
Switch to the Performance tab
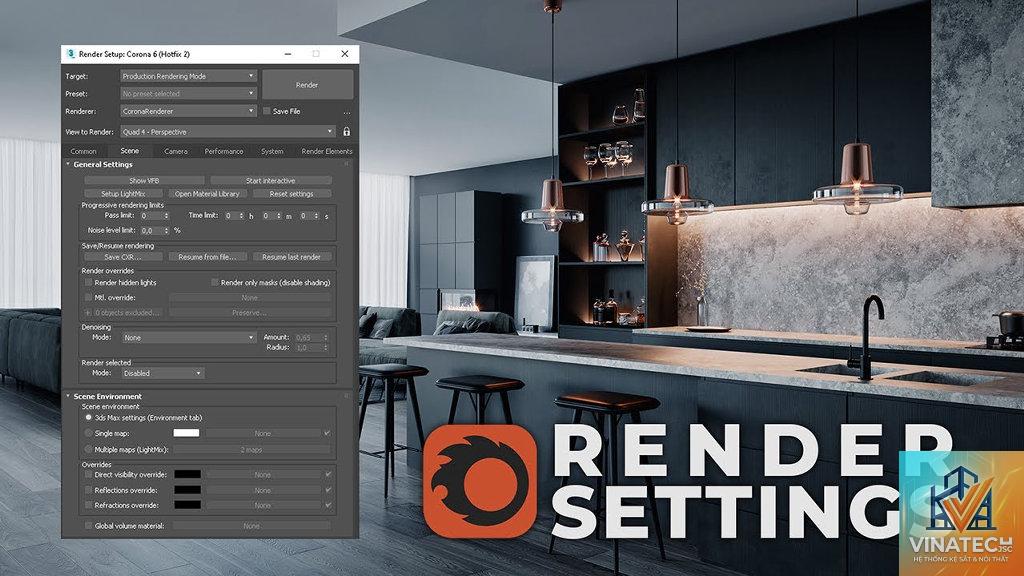coord(224,152)
